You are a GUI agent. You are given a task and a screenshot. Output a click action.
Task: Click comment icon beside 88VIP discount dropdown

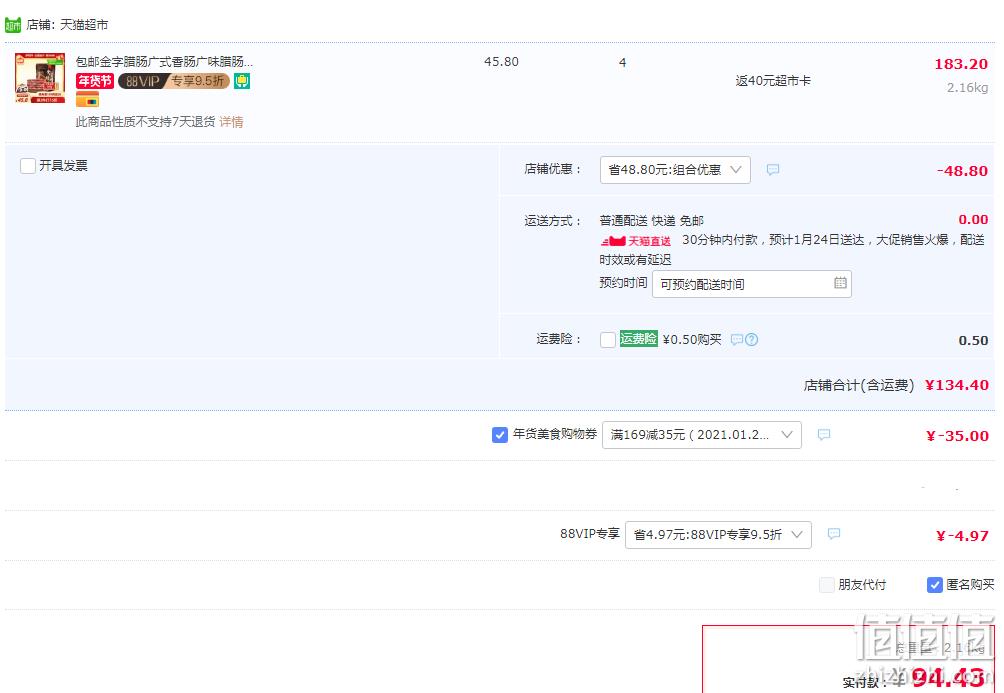[834, 534]
